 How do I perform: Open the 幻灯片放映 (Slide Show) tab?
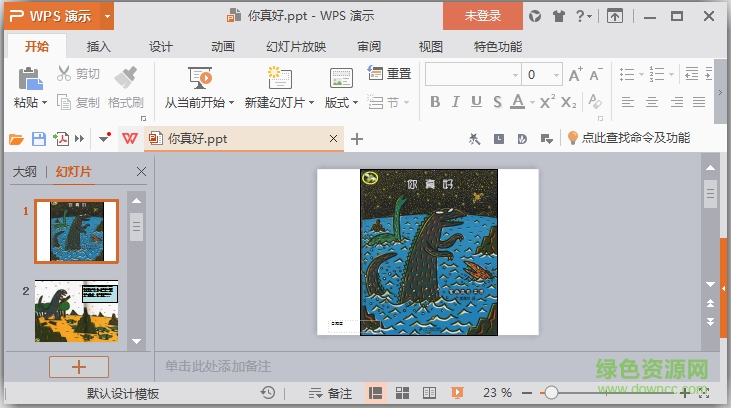[x=296, y=47]
